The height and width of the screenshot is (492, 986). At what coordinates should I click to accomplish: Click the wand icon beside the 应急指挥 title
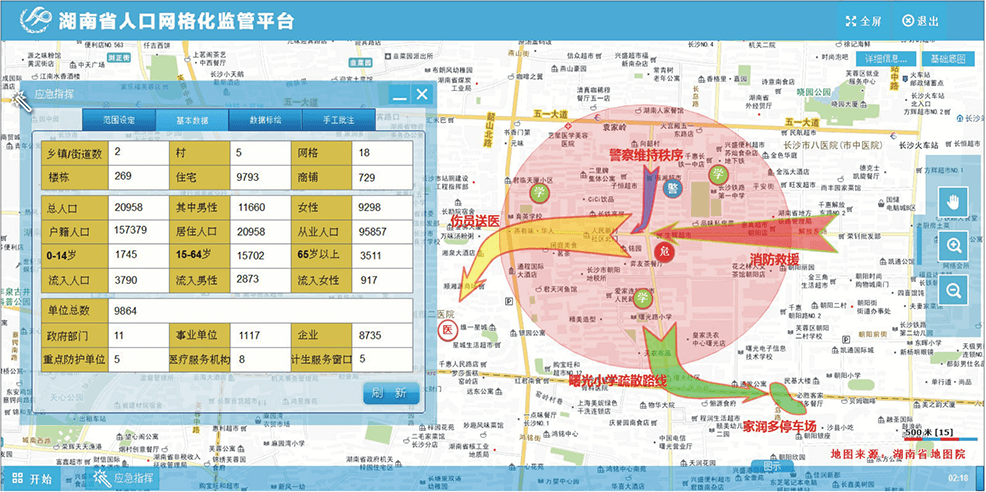pos(21,100)
